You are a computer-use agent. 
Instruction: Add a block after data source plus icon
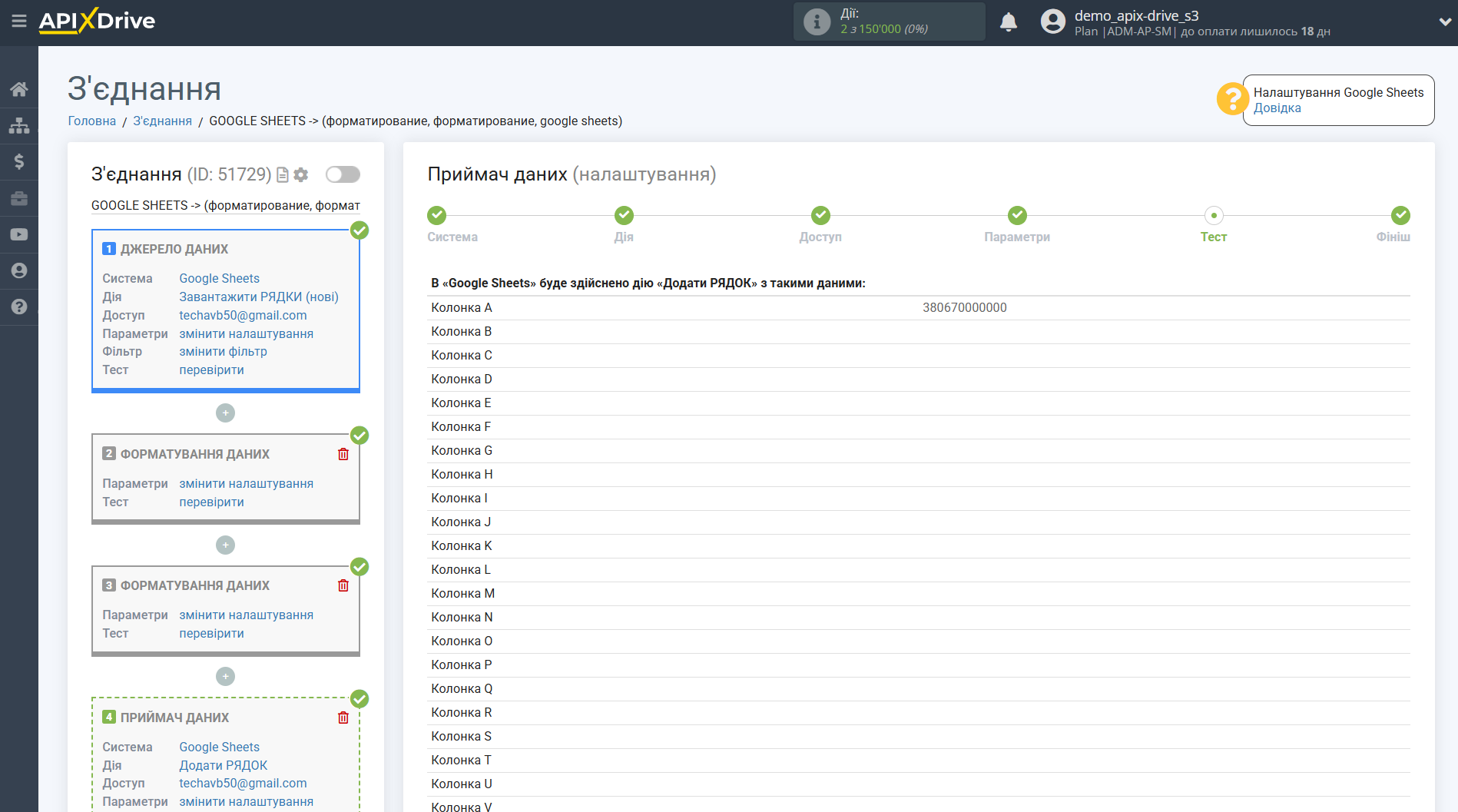pos(225,413)
